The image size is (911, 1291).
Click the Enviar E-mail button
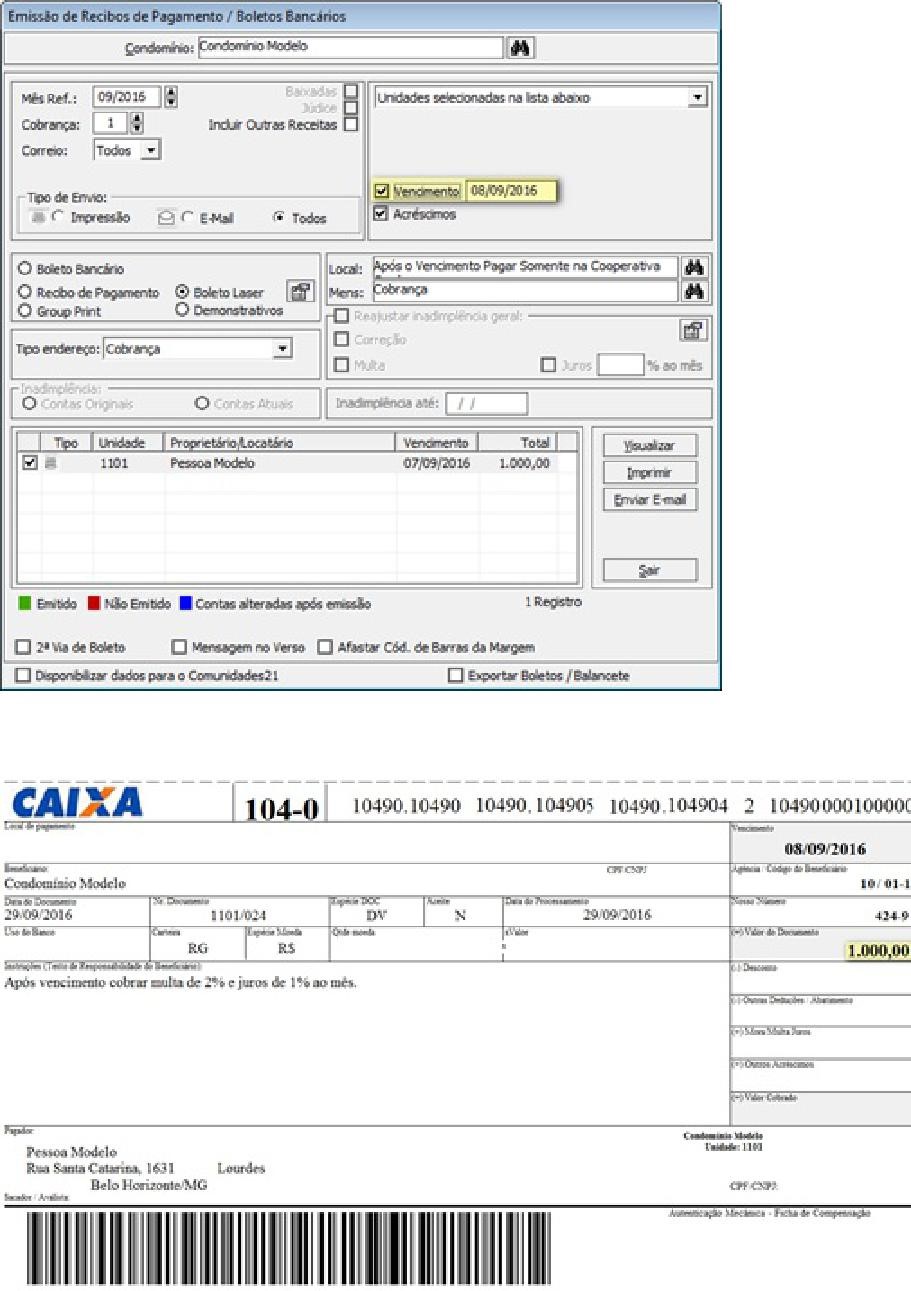650,499
